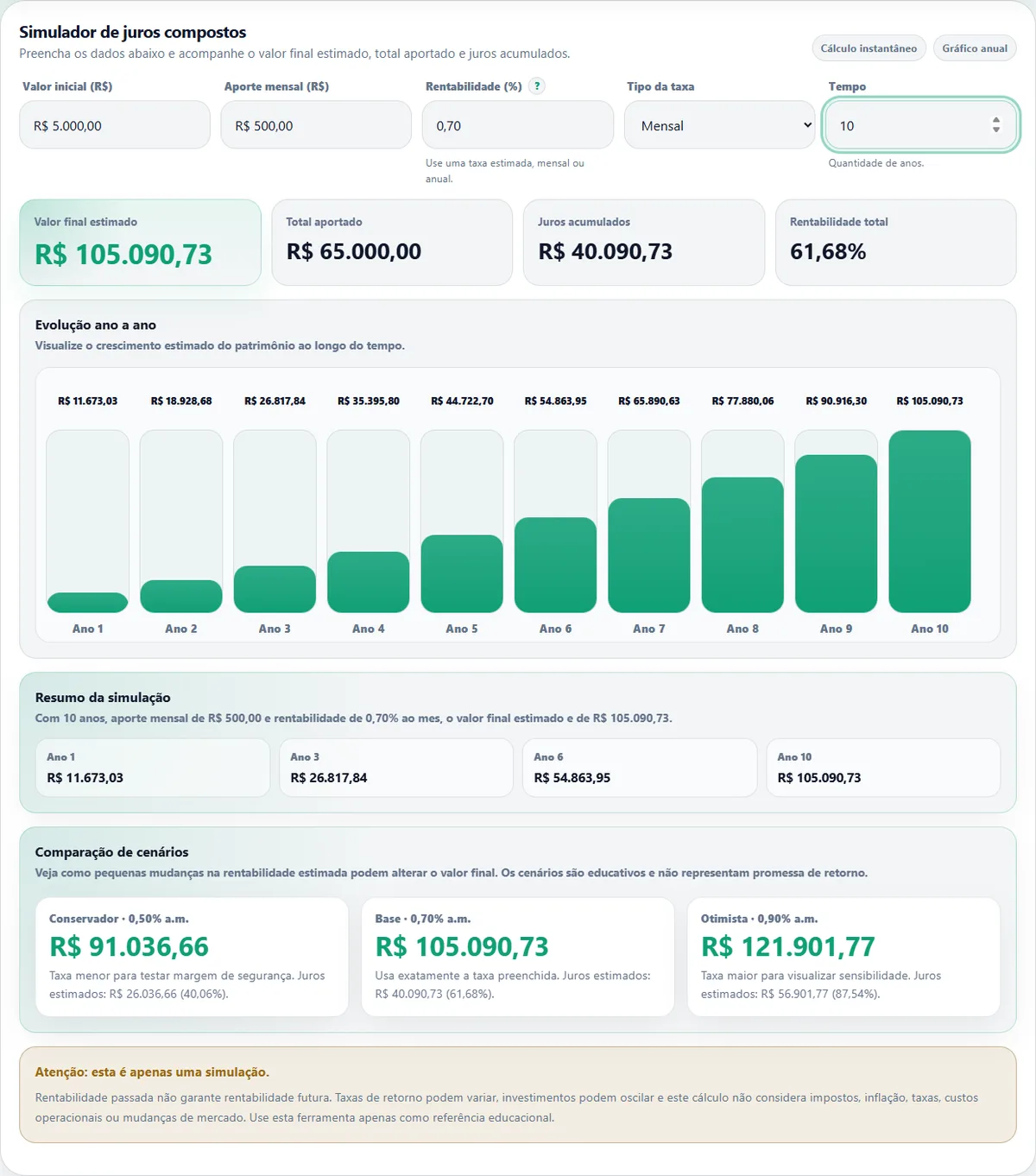Click the Ano 8 chart bar
This screenshot has width=1036, height=1176.
click(742, 545)
